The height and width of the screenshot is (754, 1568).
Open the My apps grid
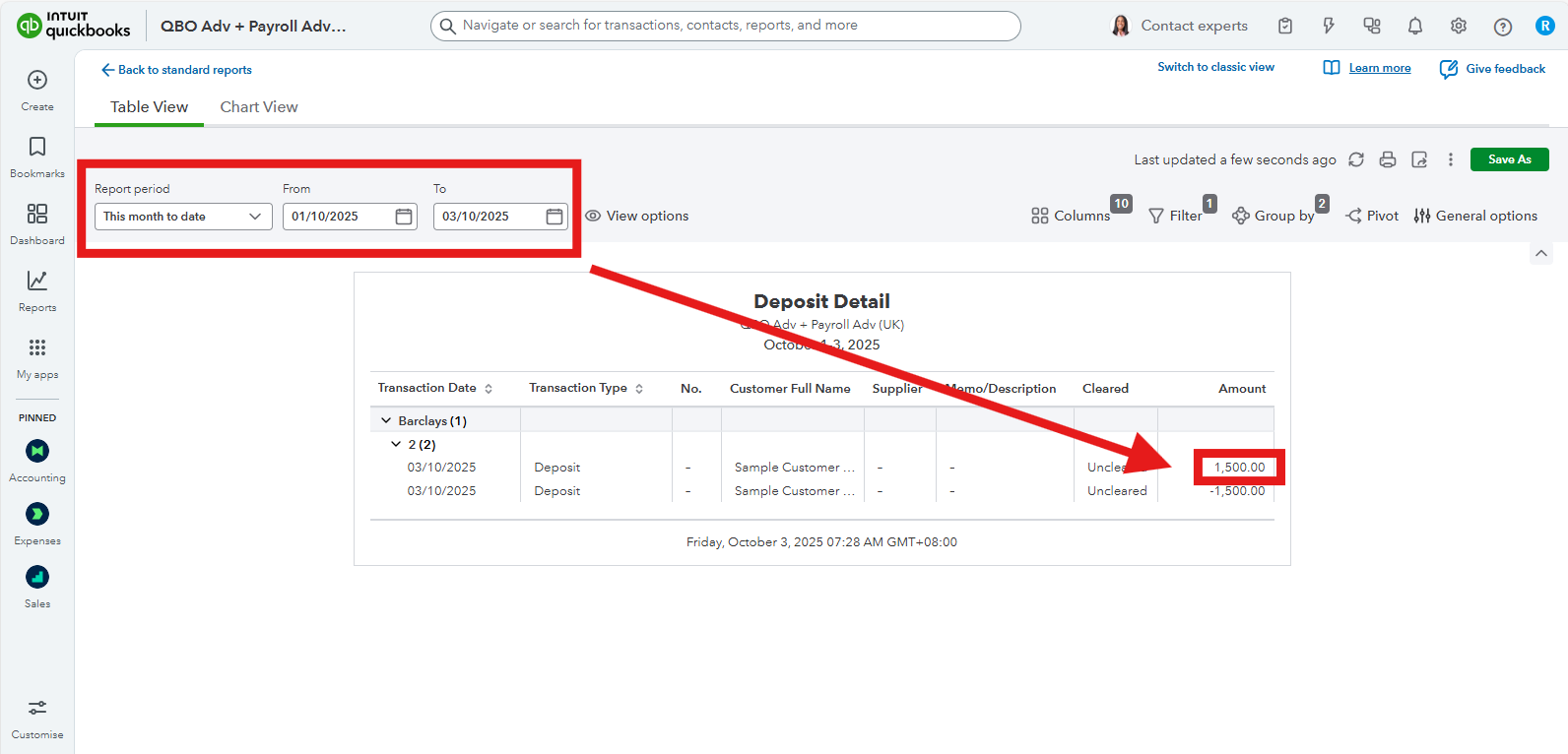37,347
